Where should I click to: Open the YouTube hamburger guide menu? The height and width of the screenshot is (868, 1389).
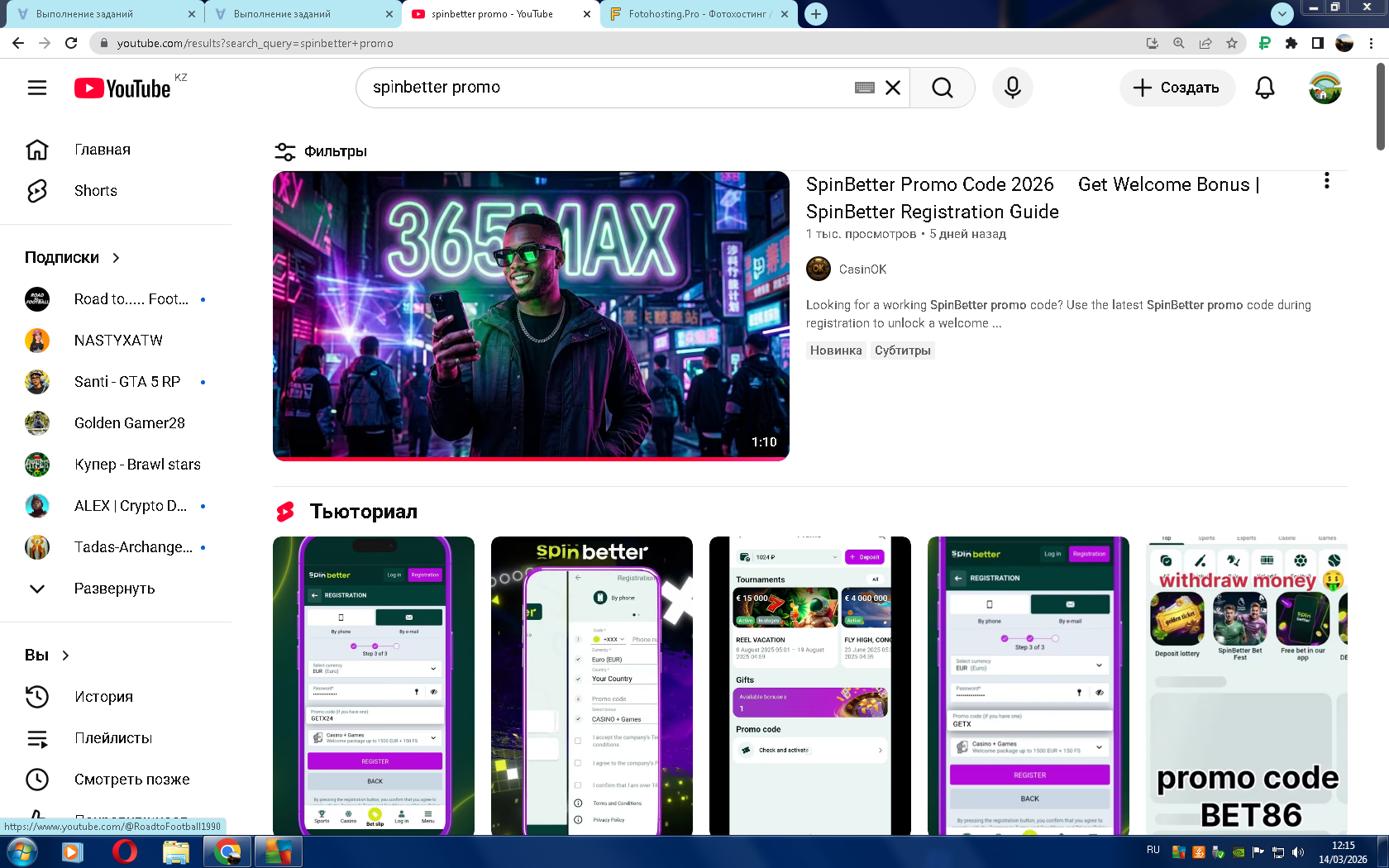tap(37, 88)
